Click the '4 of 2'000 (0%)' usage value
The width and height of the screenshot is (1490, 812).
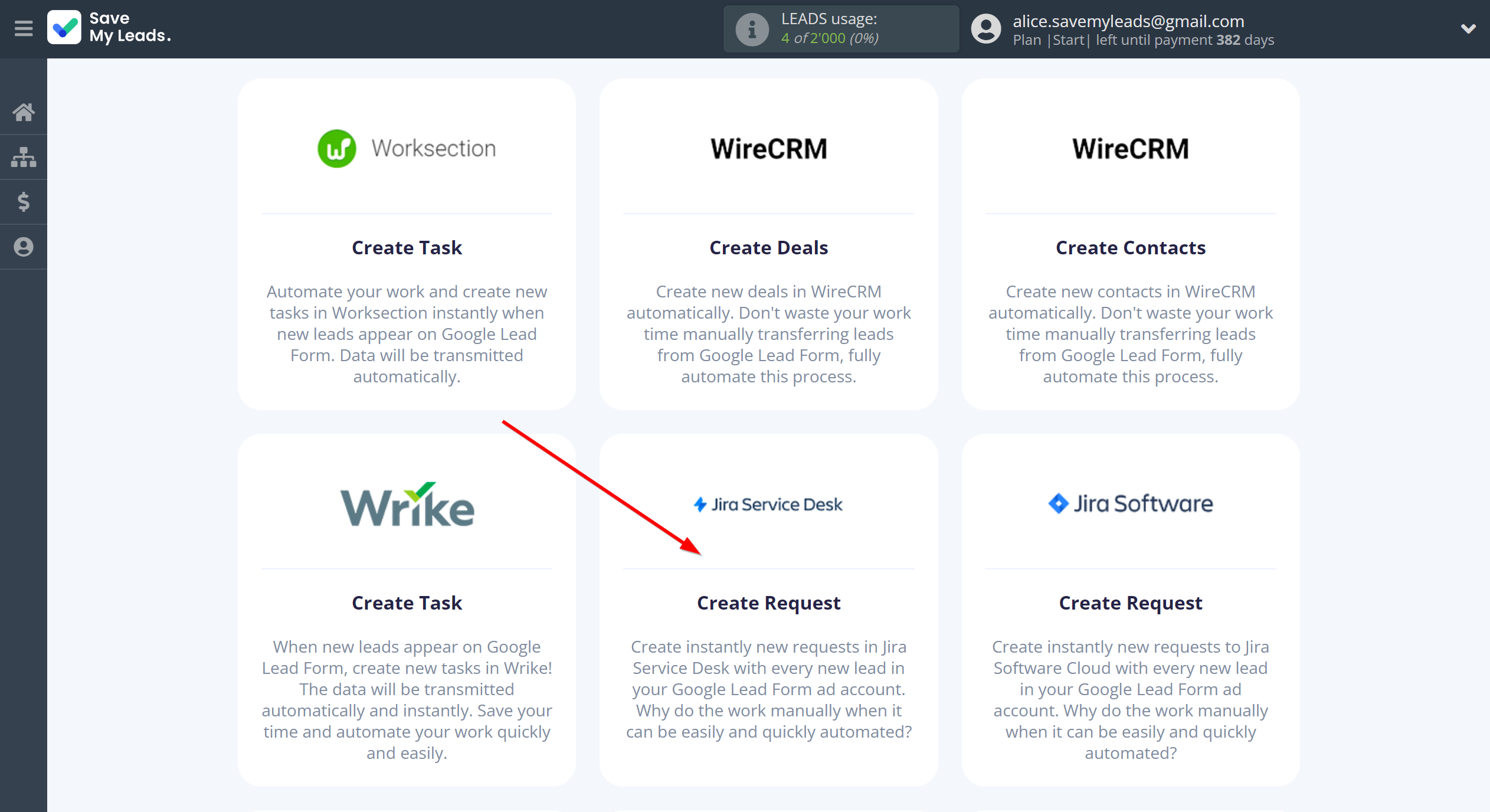coord(830,38)
